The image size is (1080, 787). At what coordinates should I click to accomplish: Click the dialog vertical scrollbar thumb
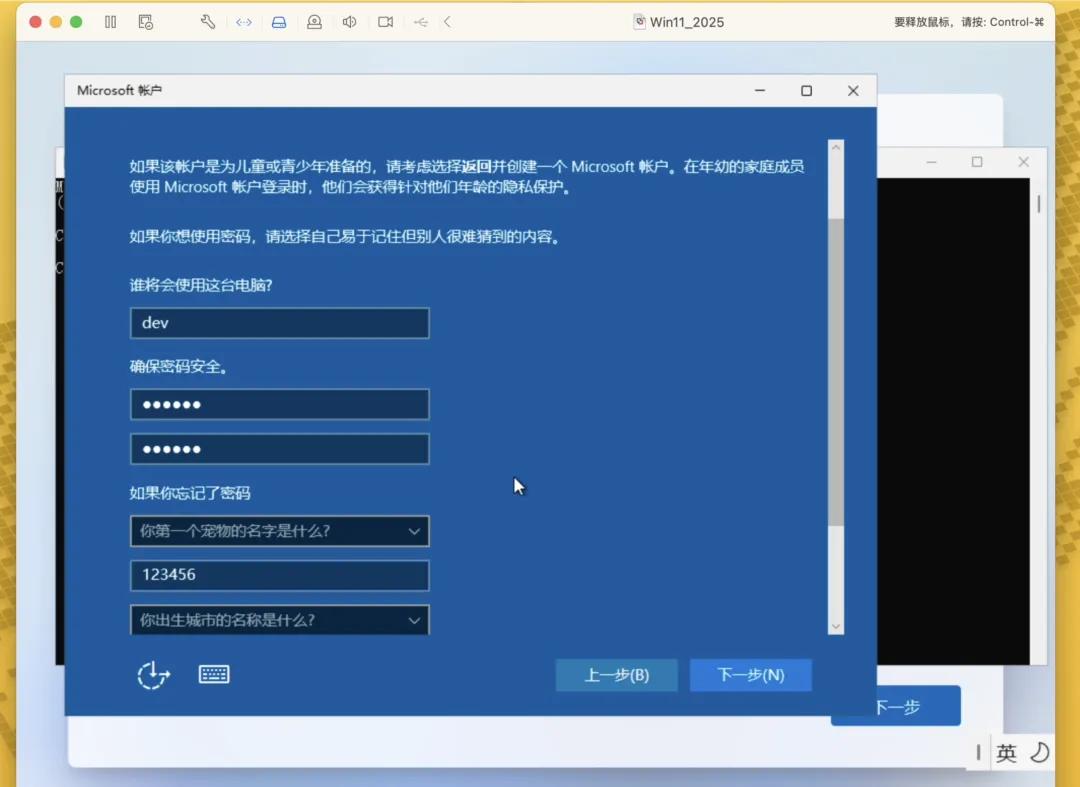click(x=835, y=372)
